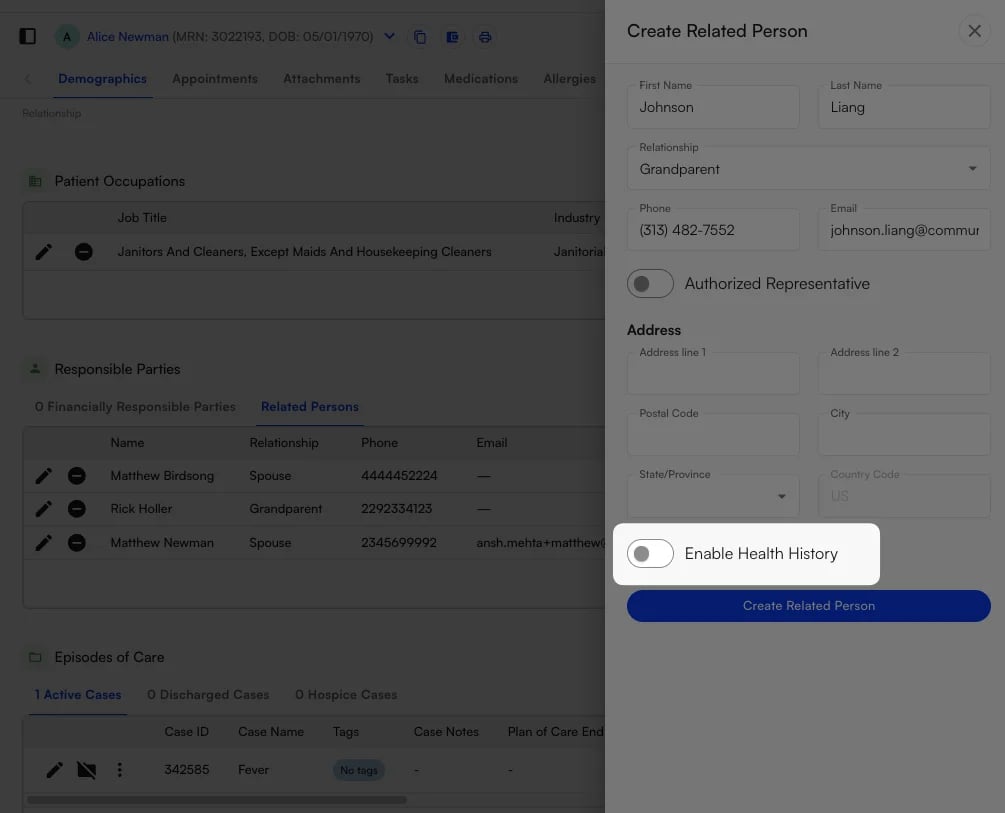Click the Name column header in Related Persons
1005x813 pixels.
click(x=127, y=442)
